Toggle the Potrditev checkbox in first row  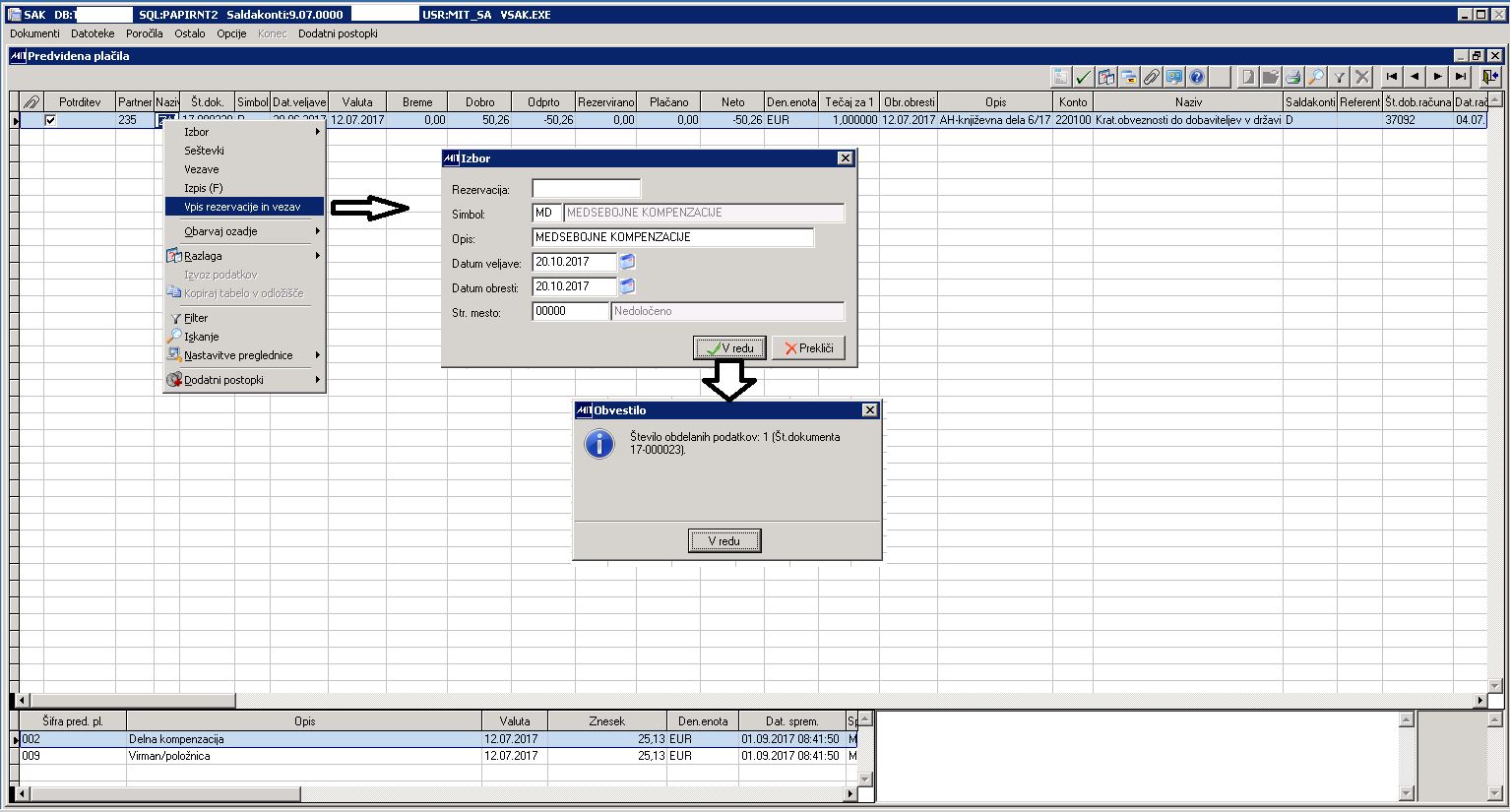click(51, 120)
